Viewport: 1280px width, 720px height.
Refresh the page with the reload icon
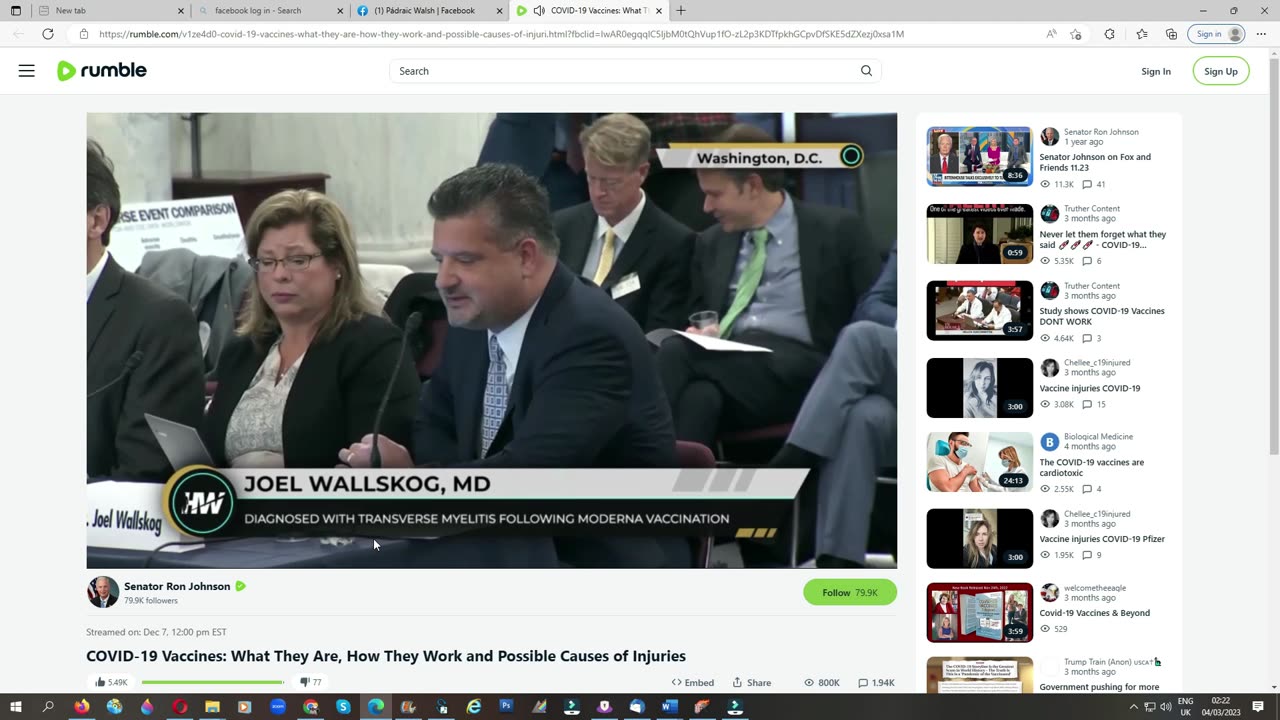47,34
